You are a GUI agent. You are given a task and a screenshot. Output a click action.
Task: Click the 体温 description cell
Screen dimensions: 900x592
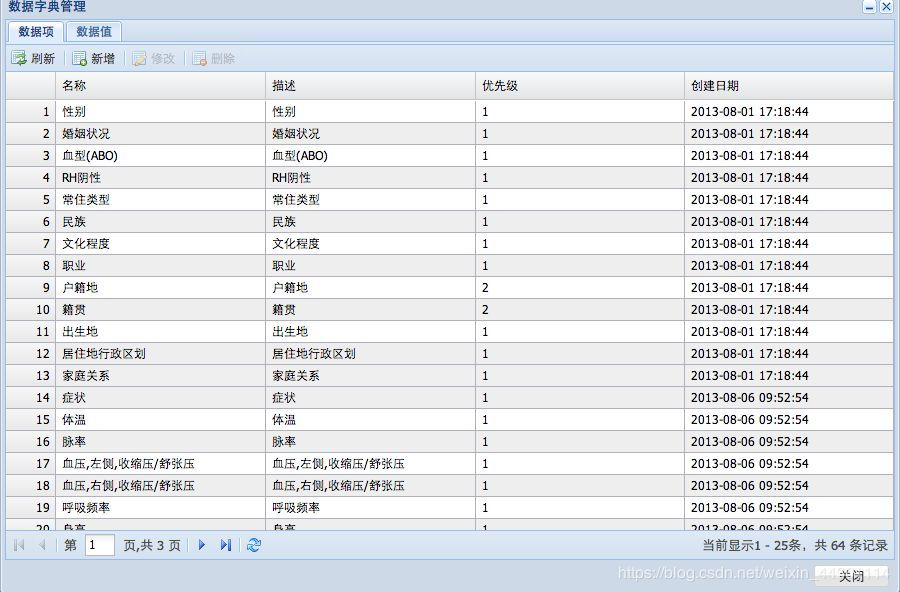tap(370, 420)
